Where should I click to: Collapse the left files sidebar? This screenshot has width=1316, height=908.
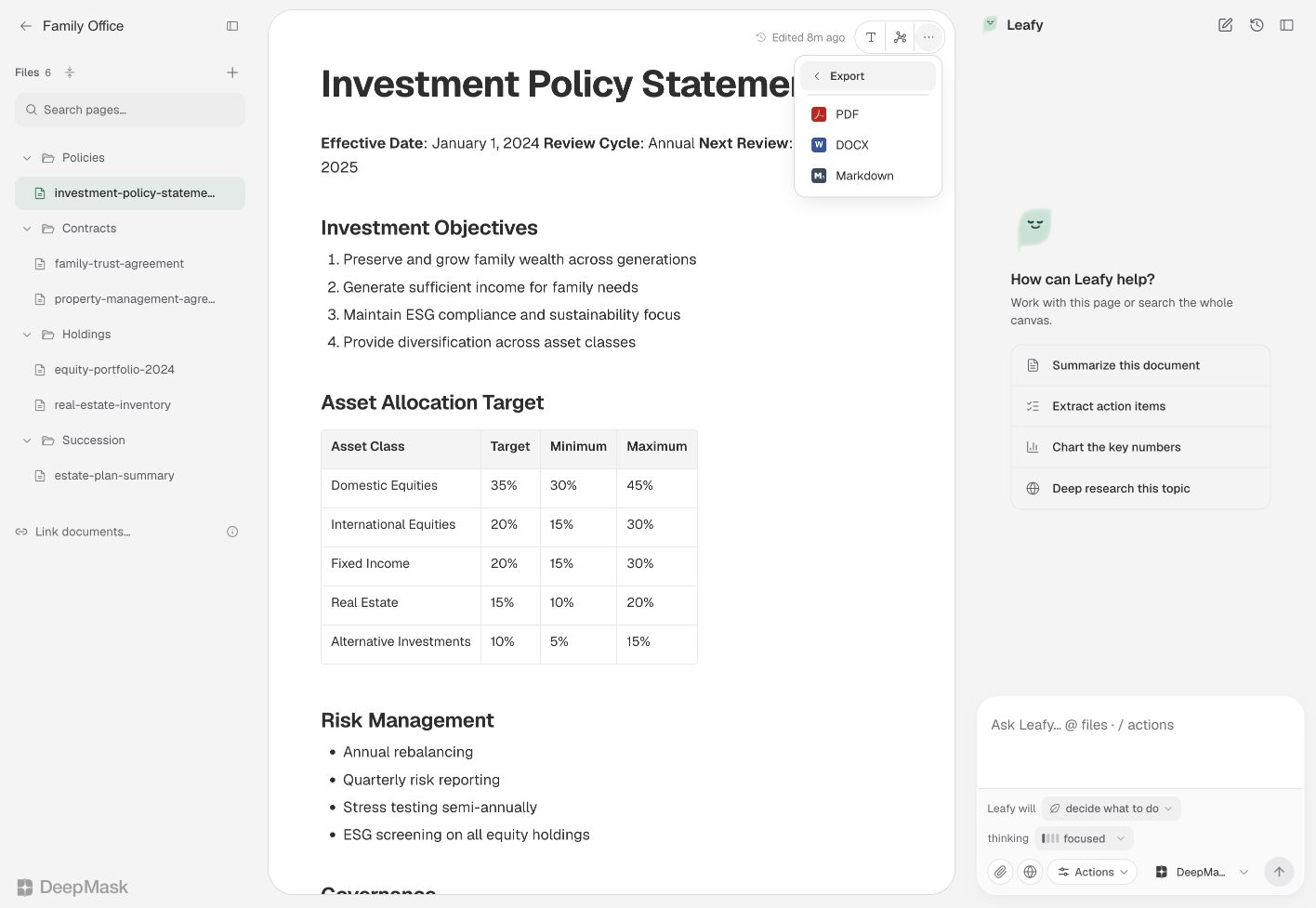(232, 26)
